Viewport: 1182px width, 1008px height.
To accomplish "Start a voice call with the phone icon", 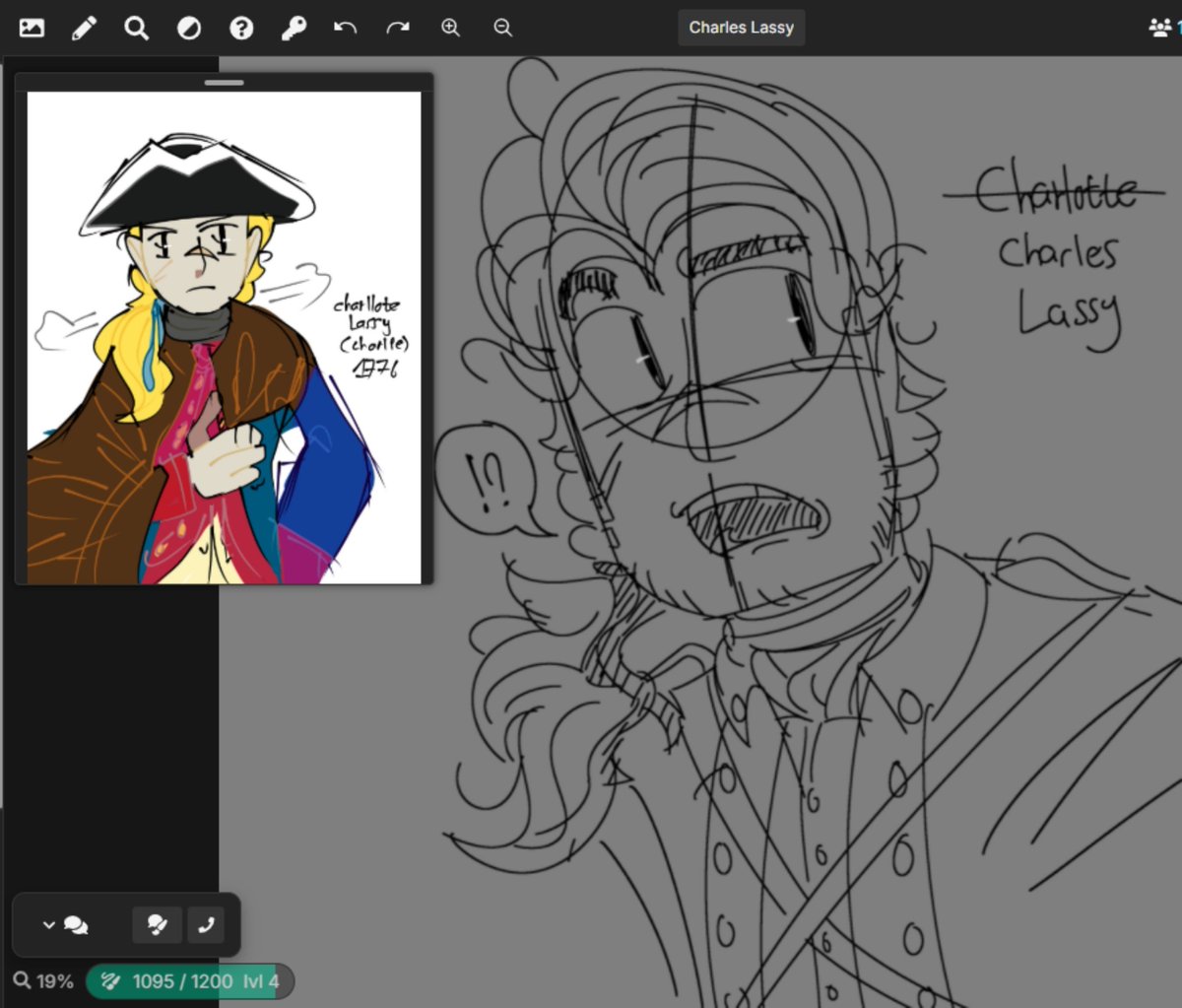I will [x=206, y=925].
